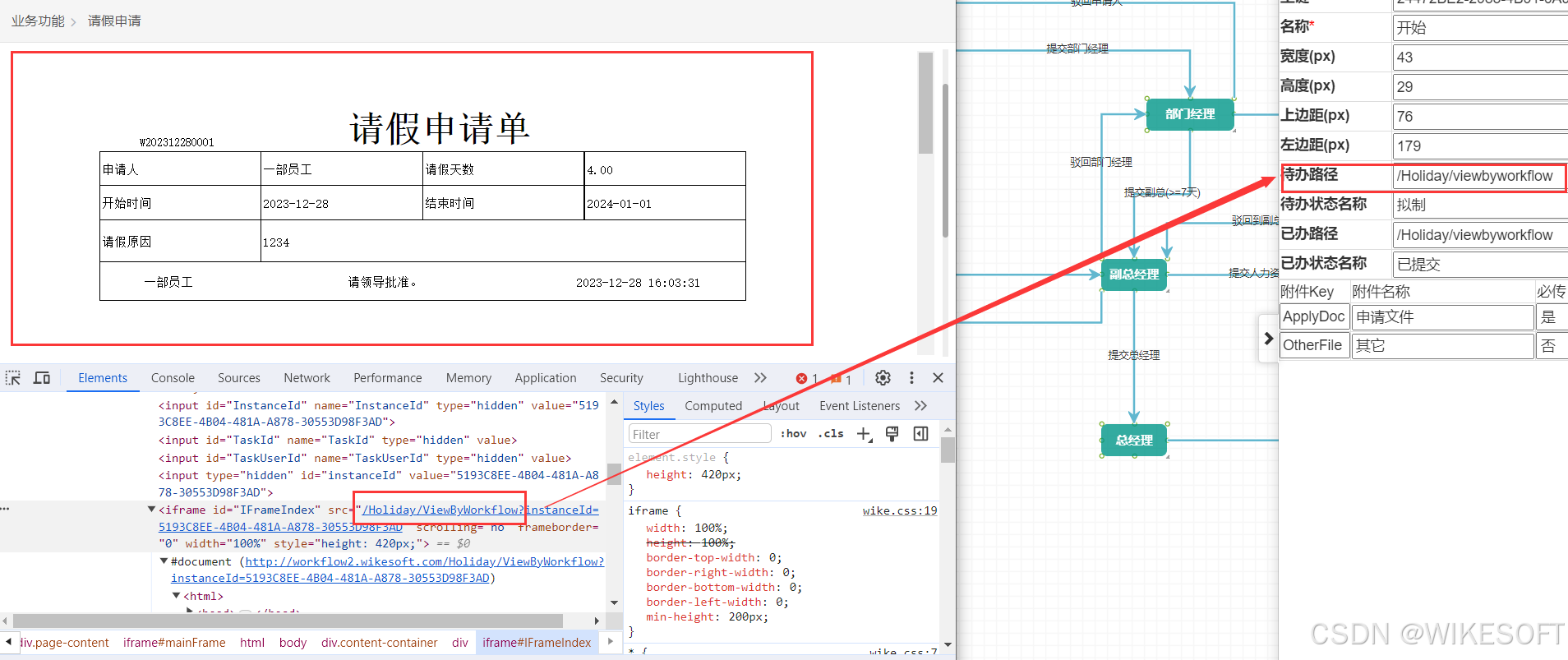The height and width of the screenshot is (660, 1568).
Task: Focus the Styles Filter input
Action: [699, 434]
